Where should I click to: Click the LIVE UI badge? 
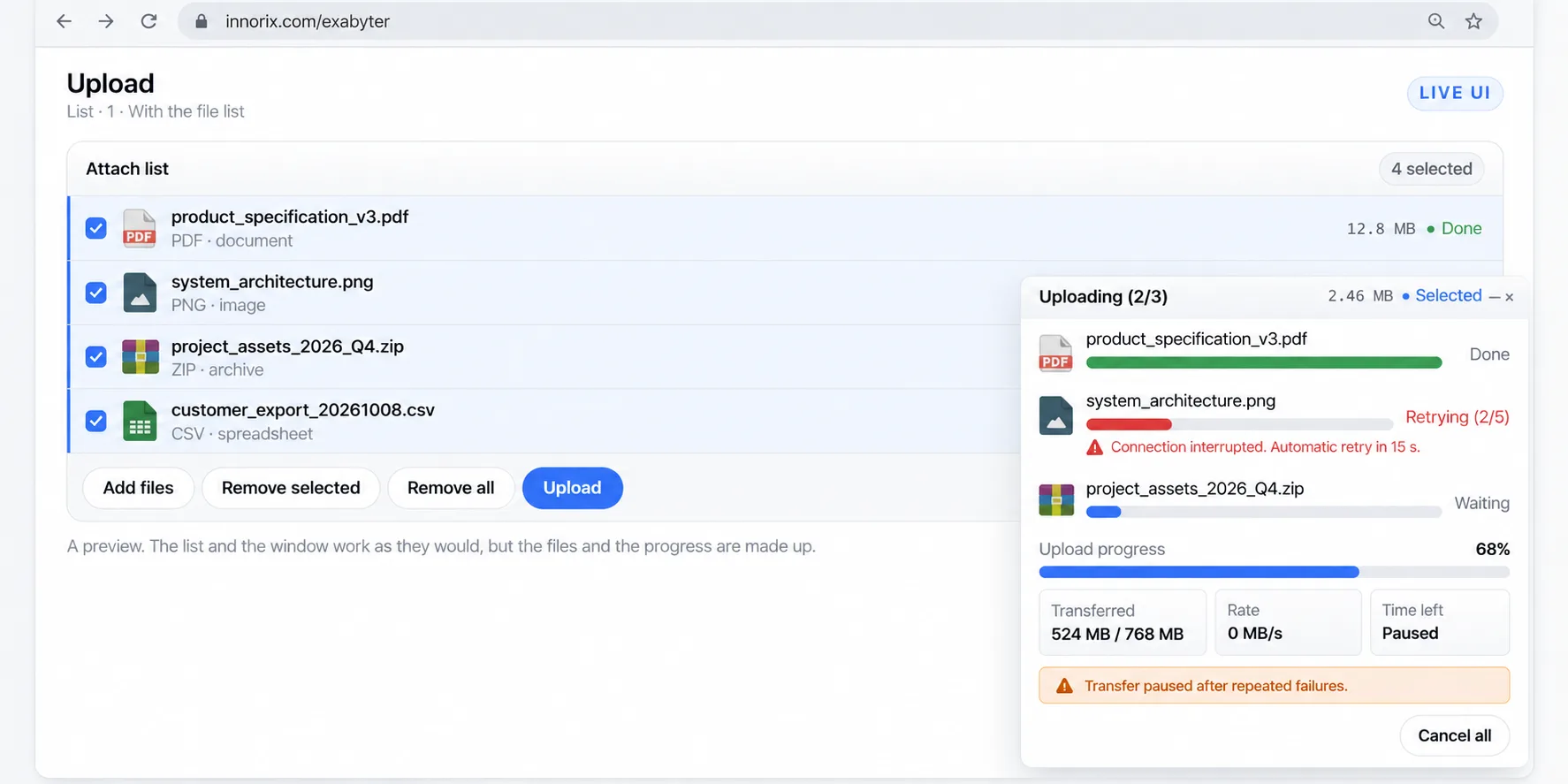[1455, 93]
